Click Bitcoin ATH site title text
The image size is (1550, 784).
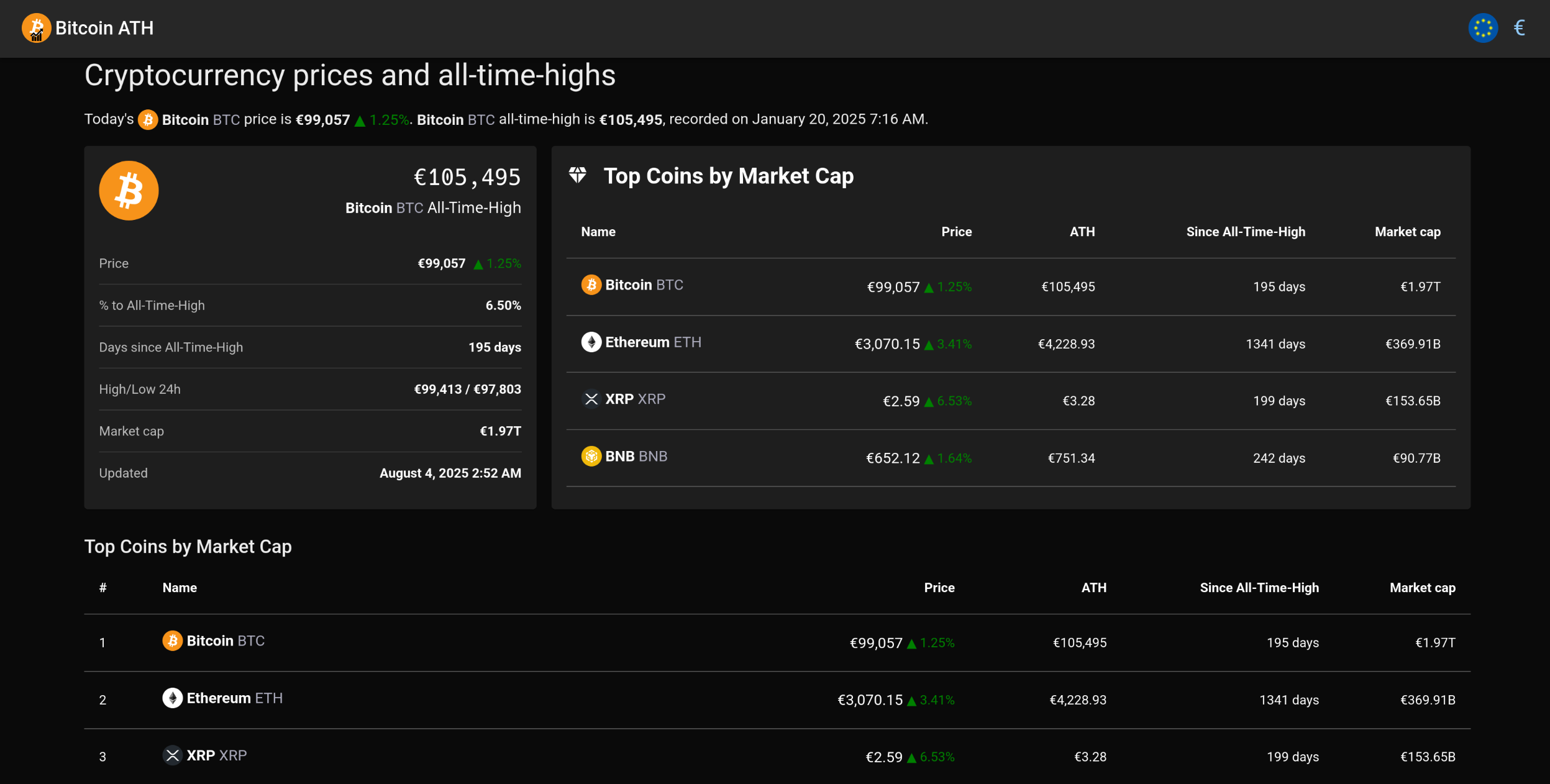[x=104, y=28]
